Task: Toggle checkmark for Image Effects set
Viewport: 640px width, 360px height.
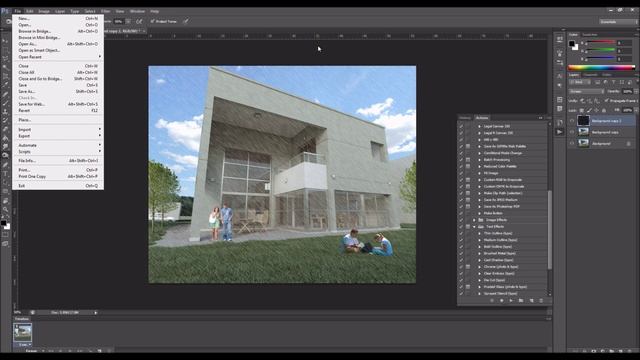Action: [461, 220]
